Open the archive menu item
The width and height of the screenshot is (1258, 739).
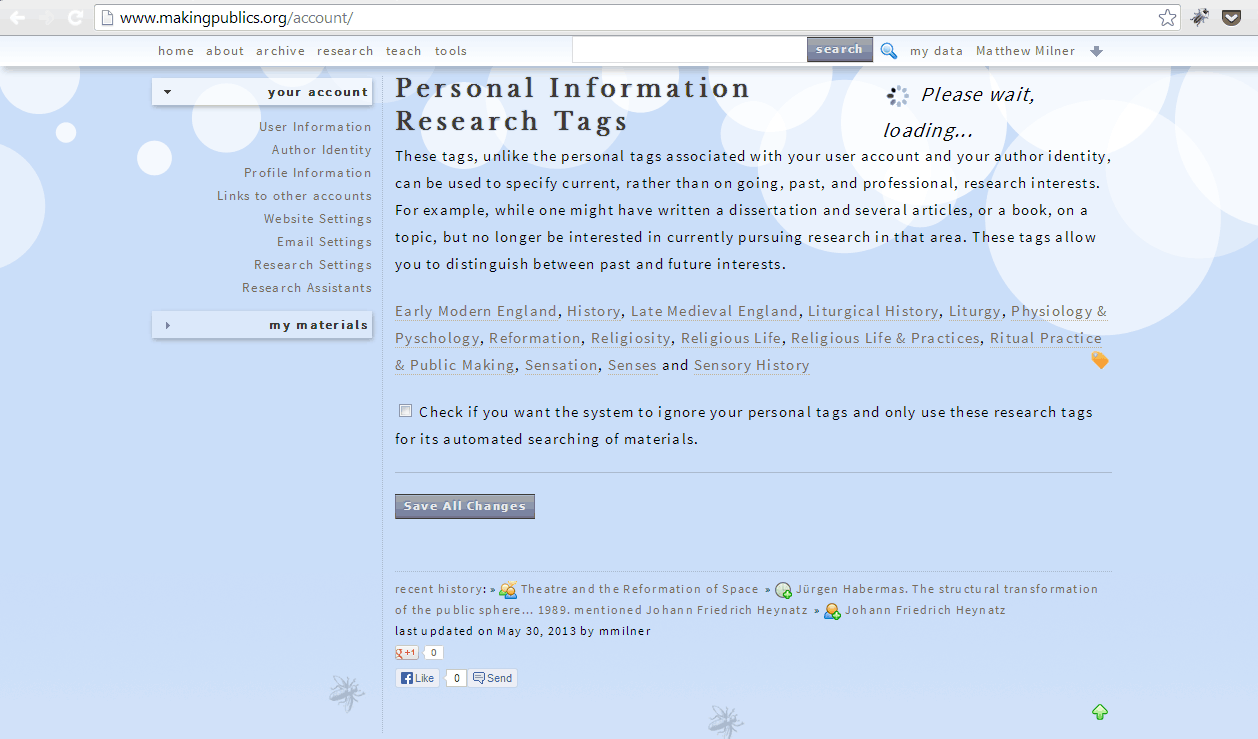coord(280,51)
